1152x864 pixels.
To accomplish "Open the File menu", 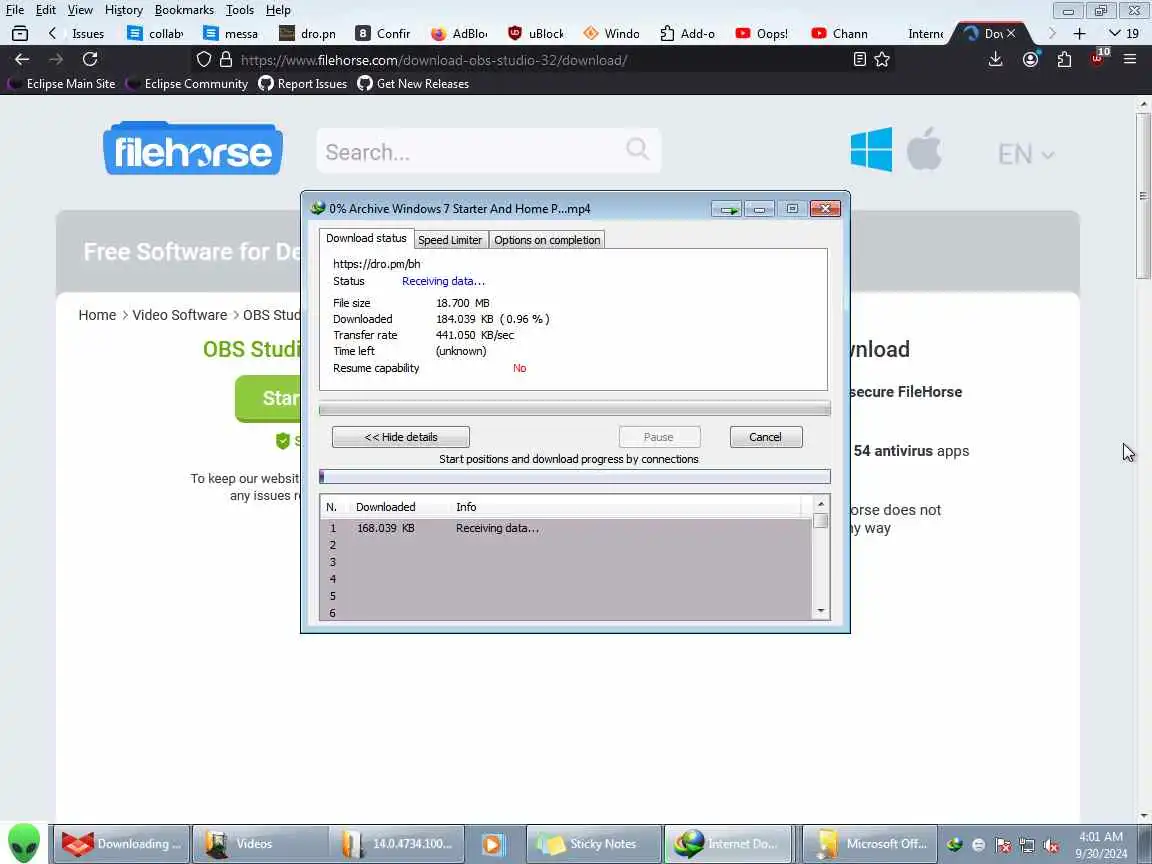I will [15, 10].
